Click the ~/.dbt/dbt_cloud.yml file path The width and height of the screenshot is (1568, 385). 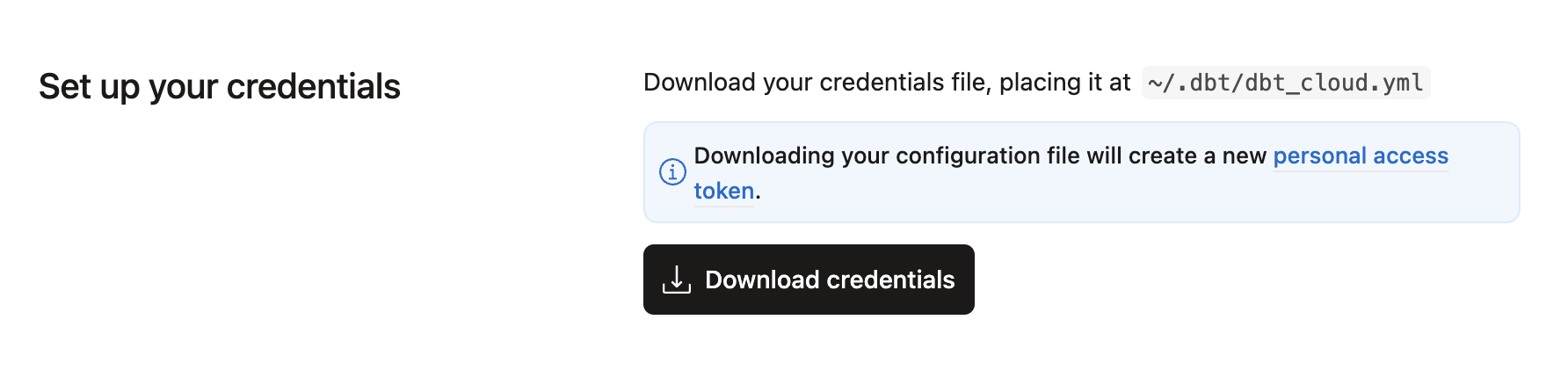pos(1285,83)
